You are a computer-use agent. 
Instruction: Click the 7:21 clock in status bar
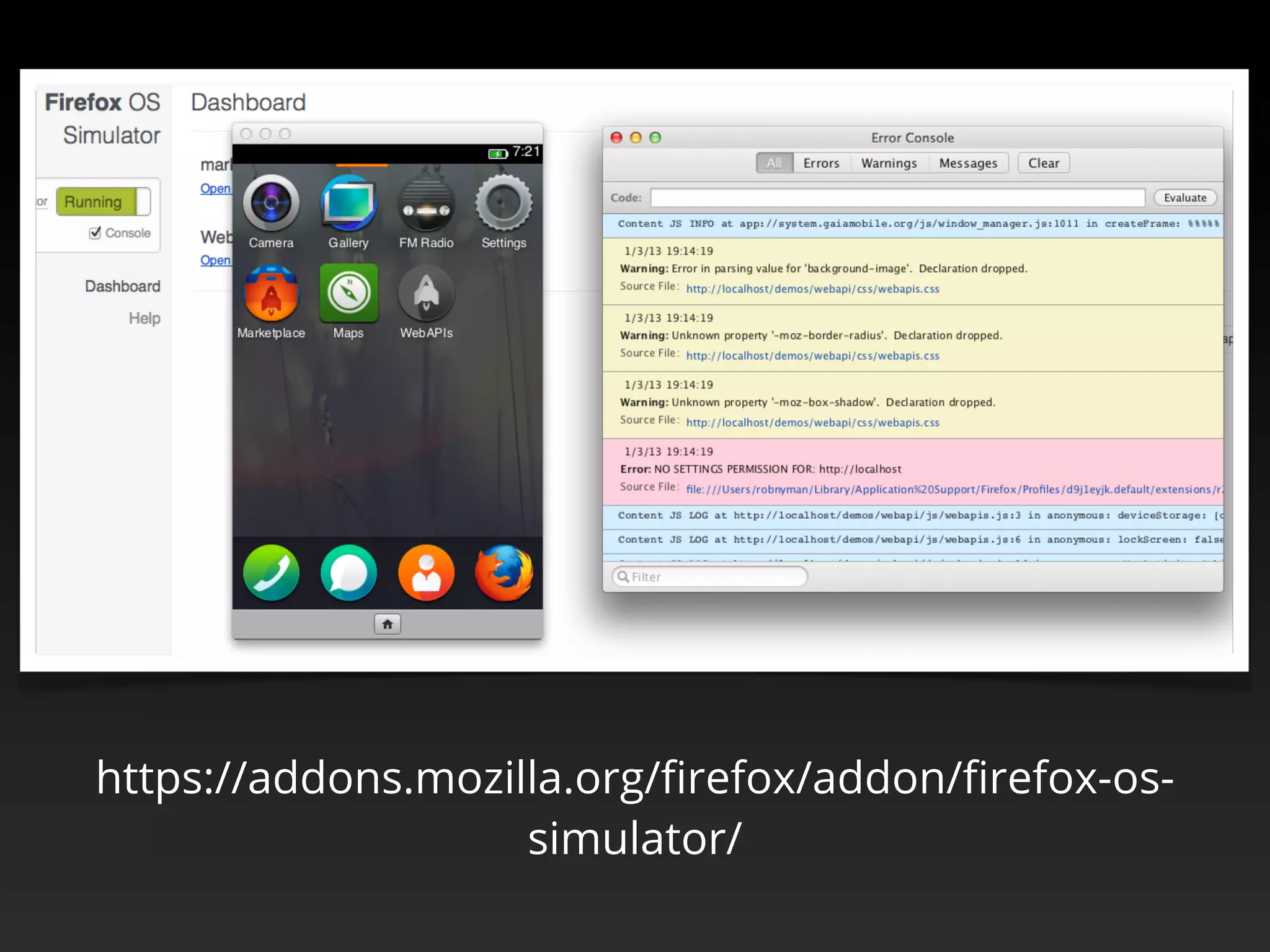click(x=526, y=152)
